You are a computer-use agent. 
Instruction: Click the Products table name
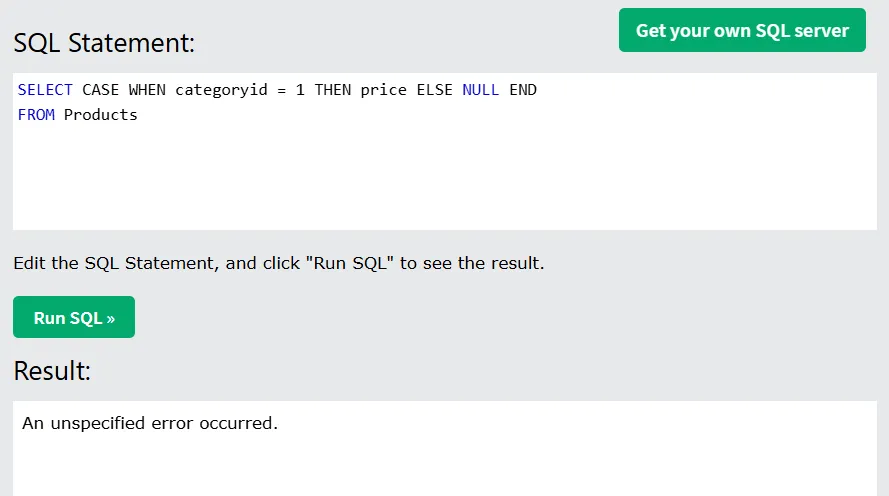click(100, 115)
